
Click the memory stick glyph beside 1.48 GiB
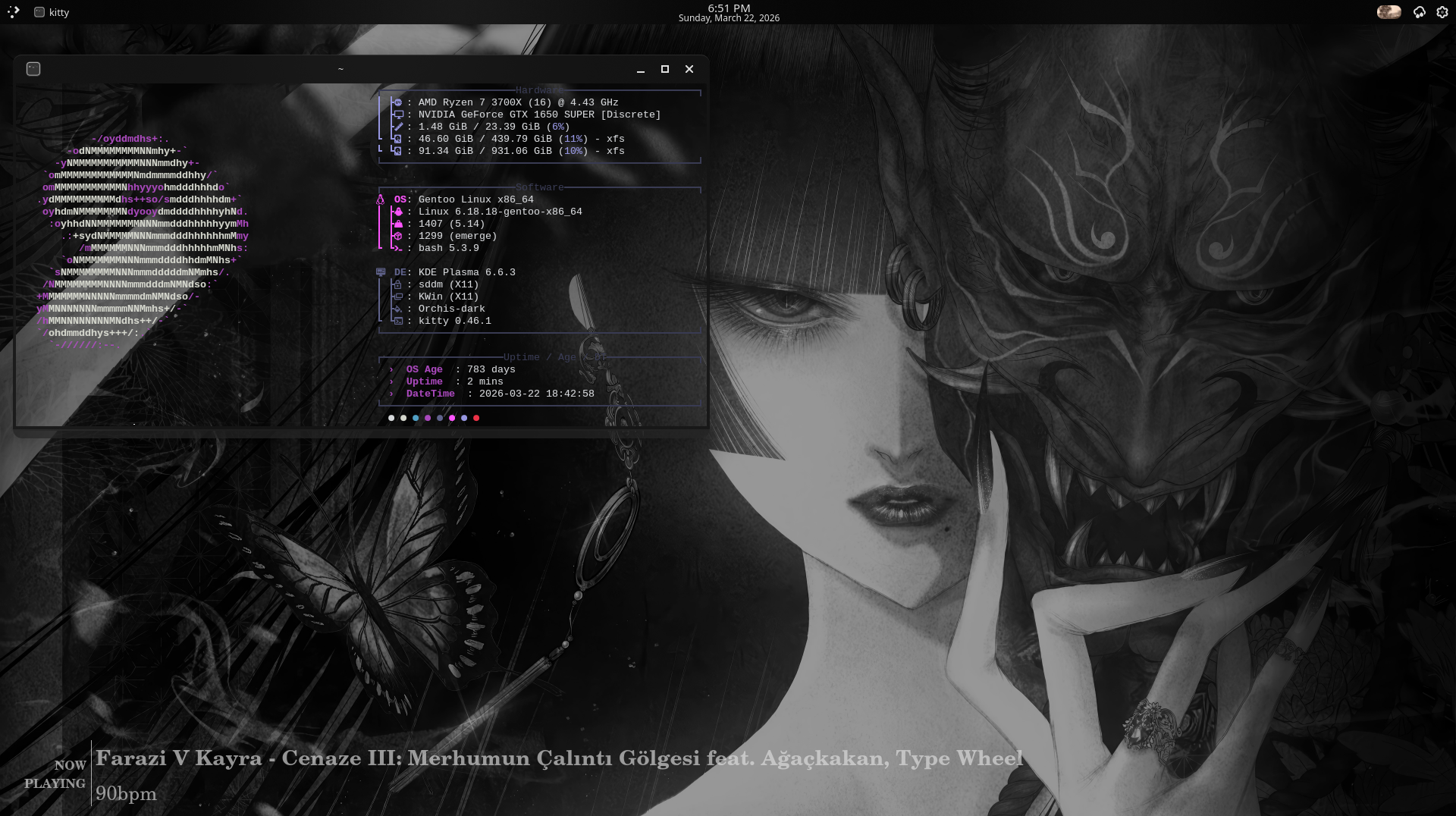[397, 127]
